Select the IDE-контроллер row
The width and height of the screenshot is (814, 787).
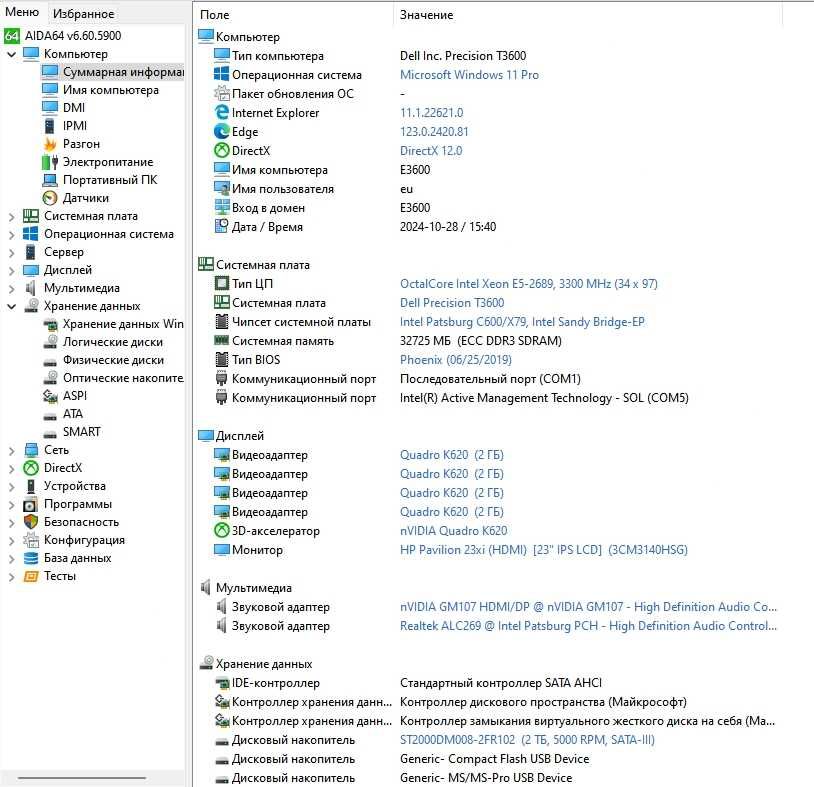[488, 683]
